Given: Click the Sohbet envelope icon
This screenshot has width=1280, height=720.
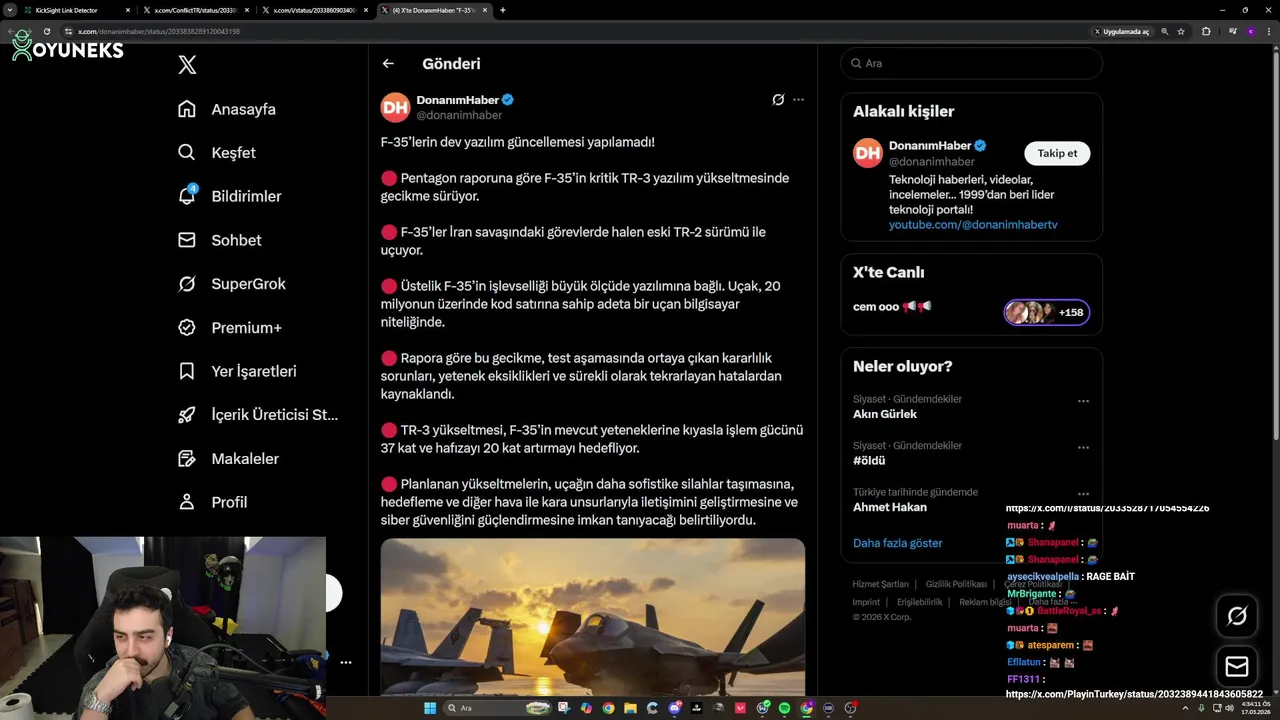Looking at the screenshot, I should [x=187, y=240].
